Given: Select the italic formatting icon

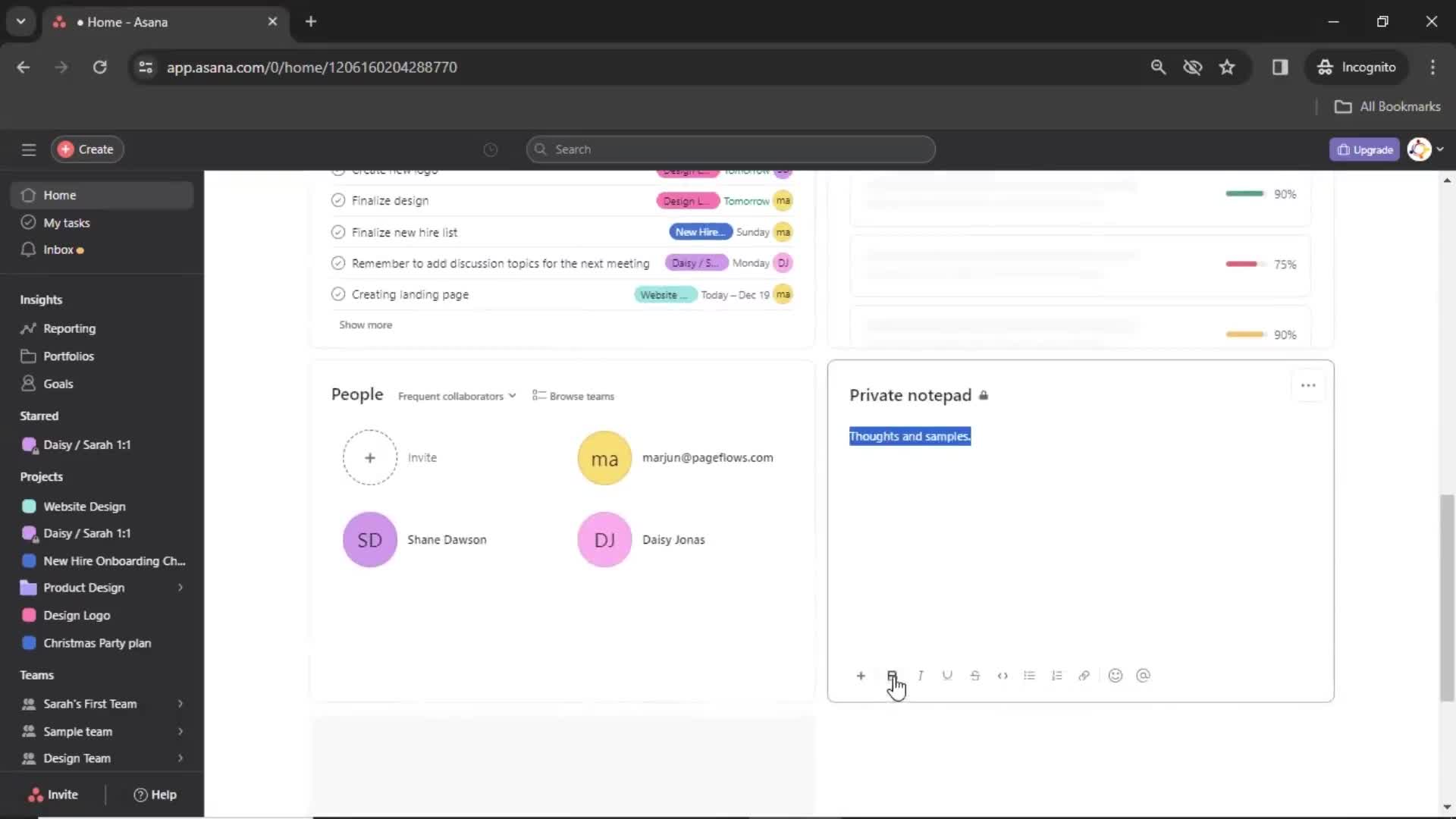Looking at the screenshot, I should [920, 676].
